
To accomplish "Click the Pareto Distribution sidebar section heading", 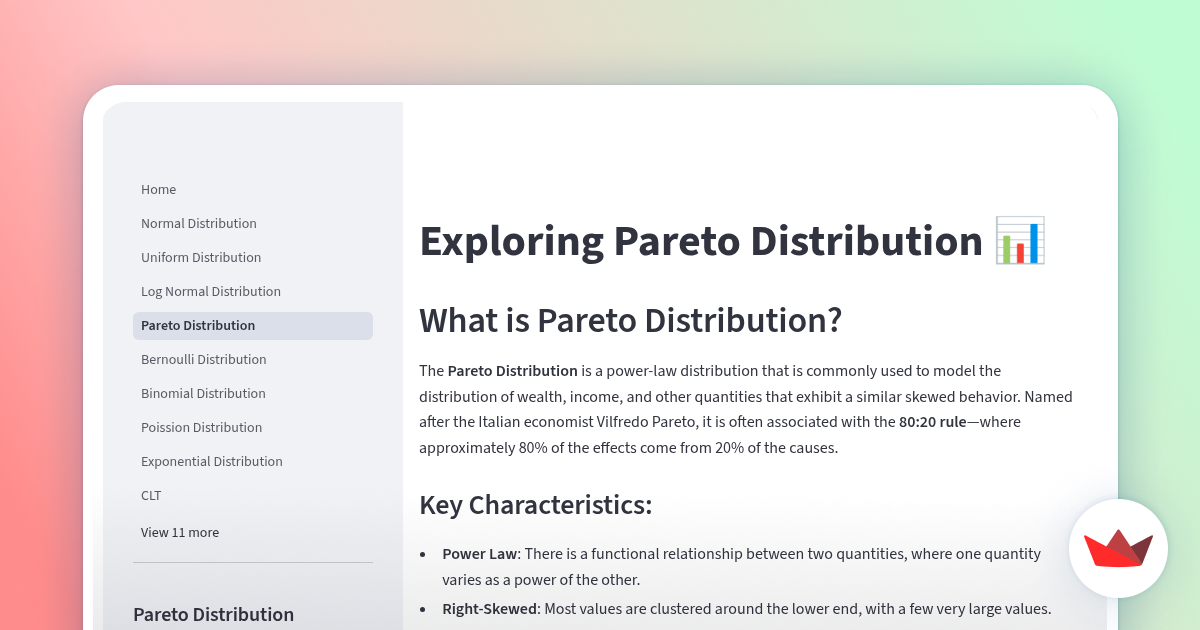I will point(214,615).
